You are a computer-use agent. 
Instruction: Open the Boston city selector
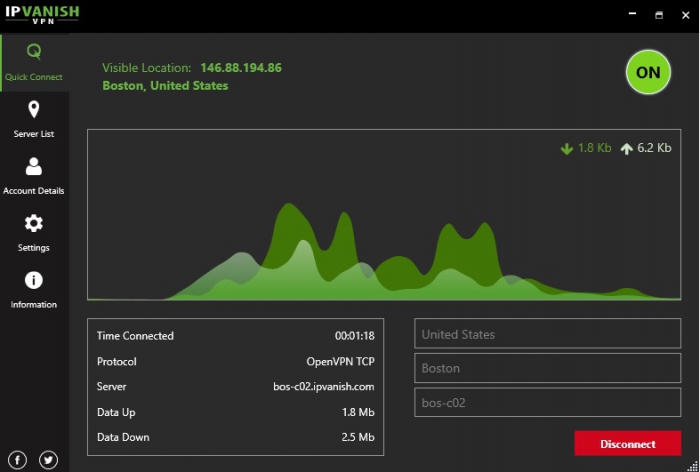tap(547, 368)
